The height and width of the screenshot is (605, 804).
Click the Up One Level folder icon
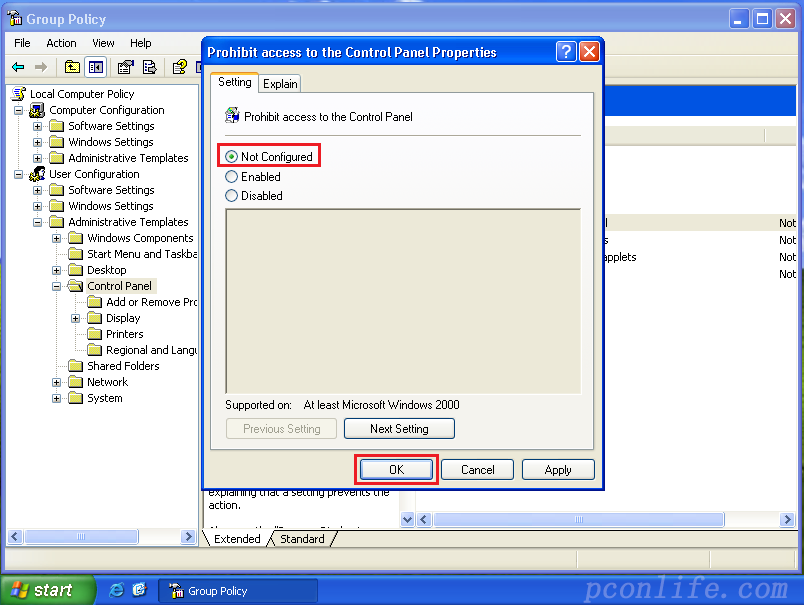coord(72,67)
